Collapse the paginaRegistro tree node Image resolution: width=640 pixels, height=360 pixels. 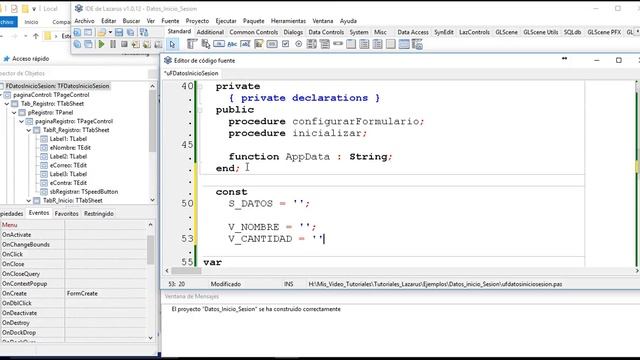(21, 122)
